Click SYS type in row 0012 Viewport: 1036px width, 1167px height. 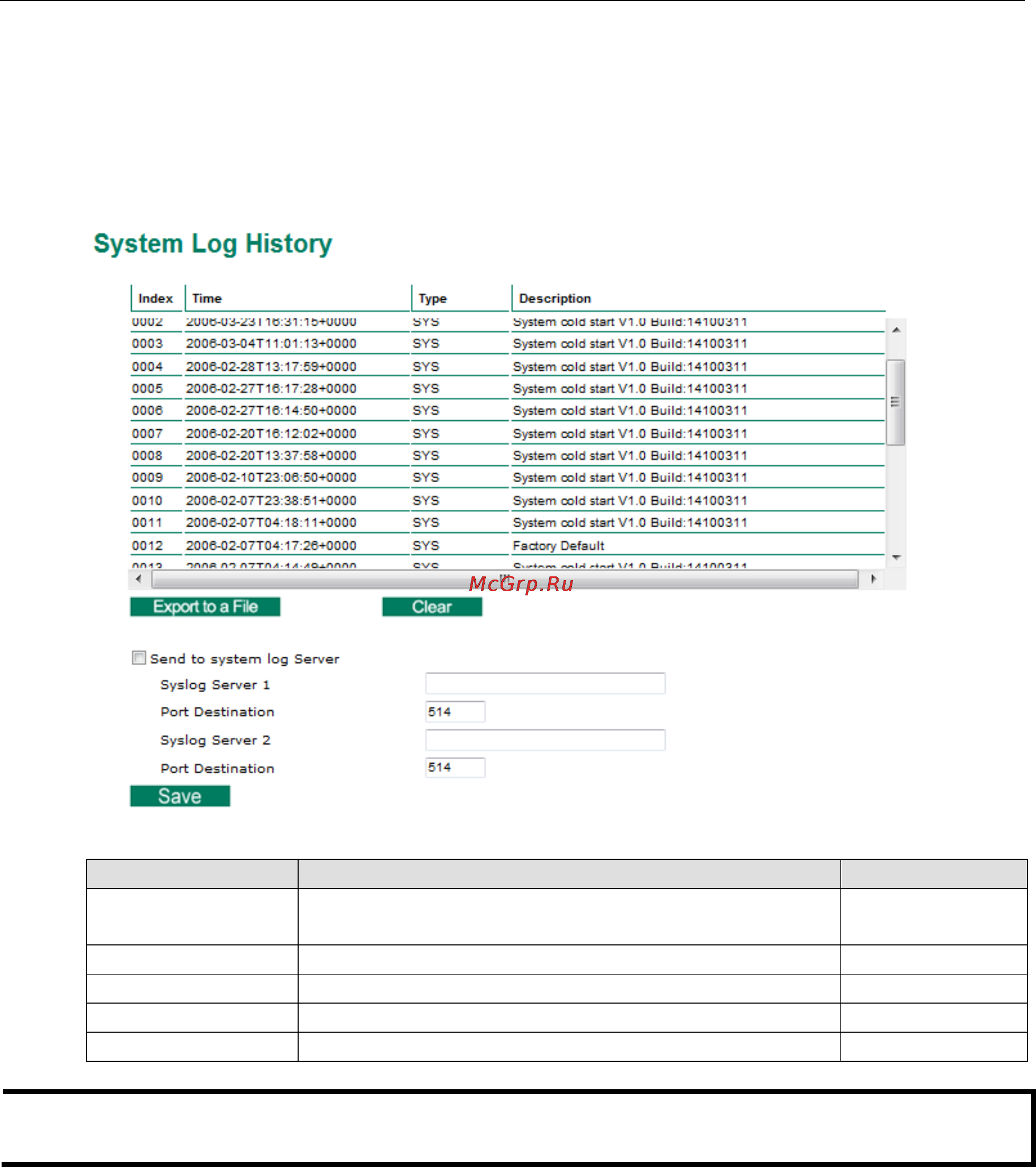coord(426,545)
